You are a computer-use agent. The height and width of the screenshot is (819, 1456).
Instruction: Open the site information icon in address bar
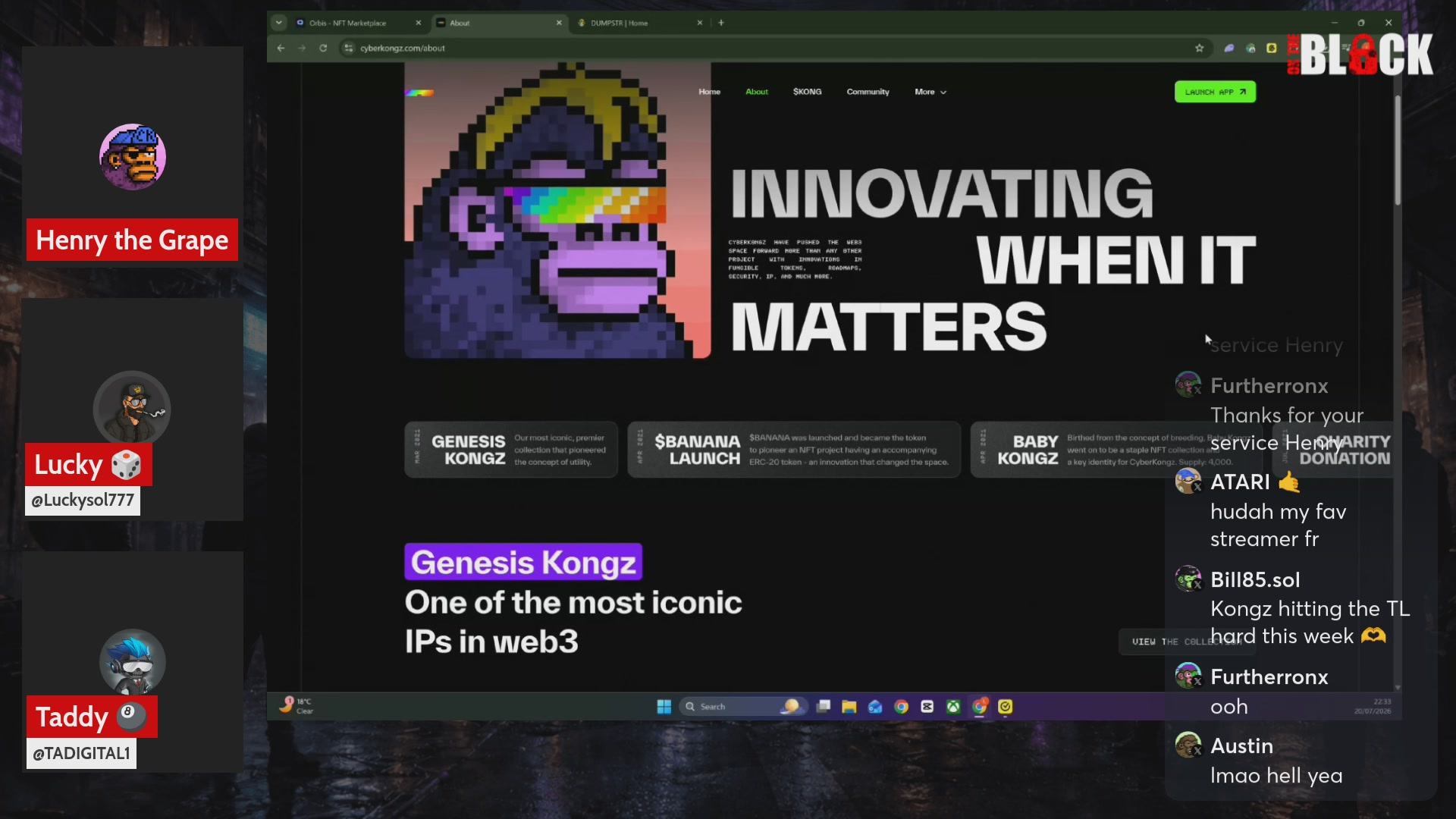348,48
